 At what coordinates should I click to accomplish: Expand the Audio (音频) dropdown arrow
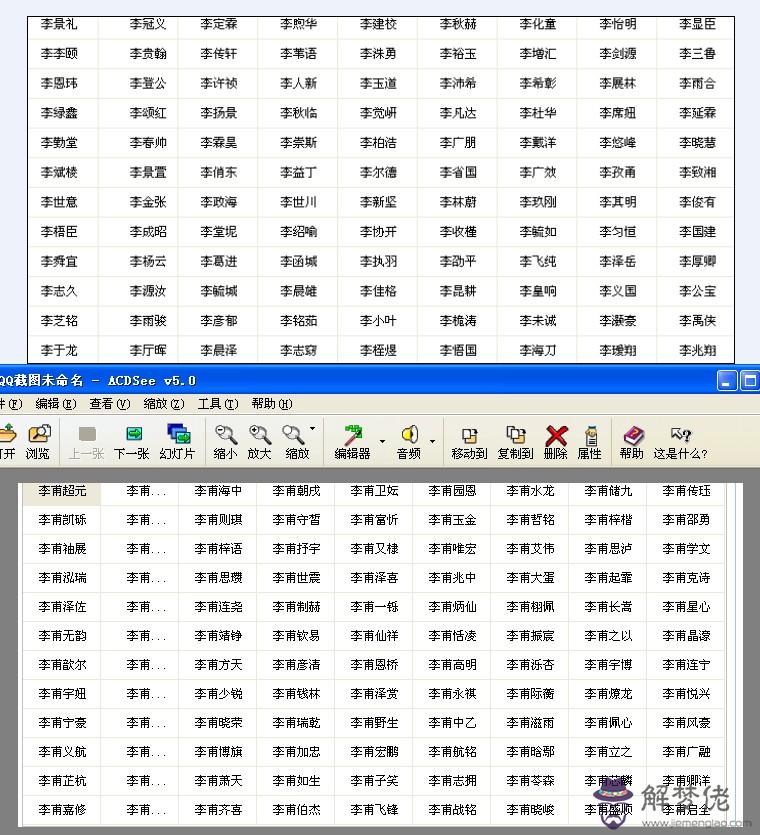(432, 440)
